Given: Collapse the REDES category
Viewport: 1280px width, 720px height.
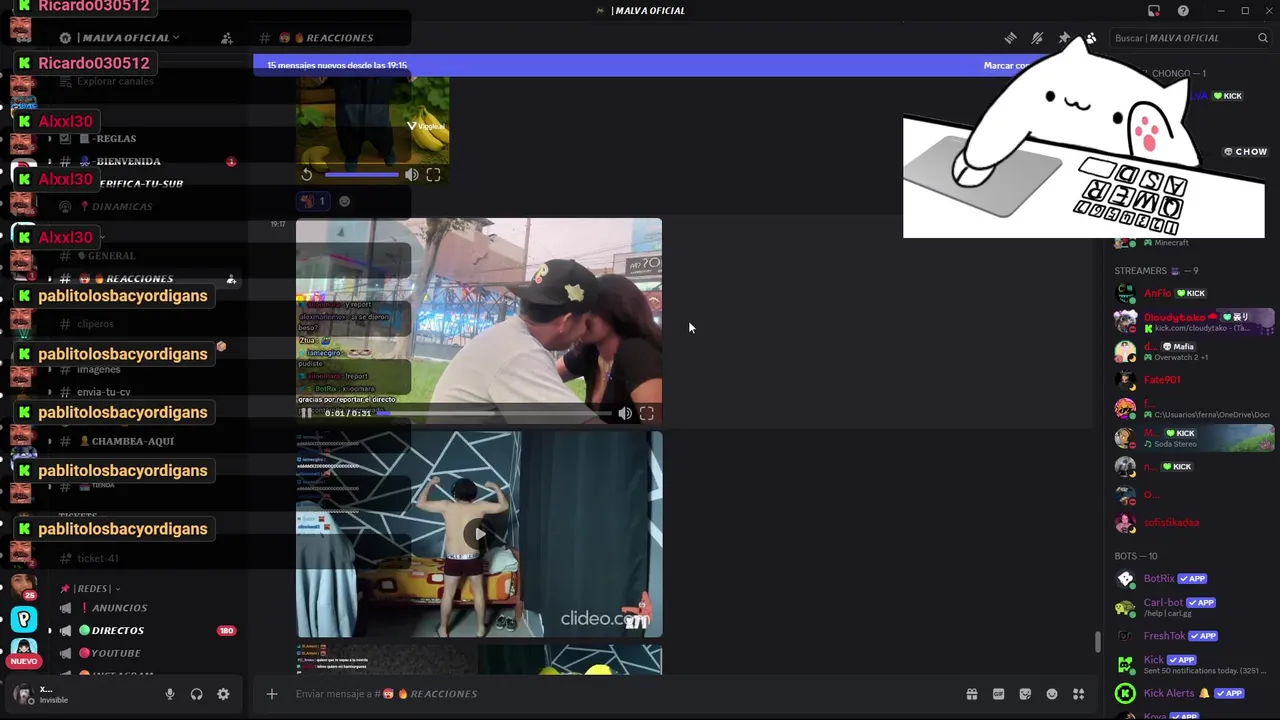Looking at the screenshot, I should coord(96,589).
